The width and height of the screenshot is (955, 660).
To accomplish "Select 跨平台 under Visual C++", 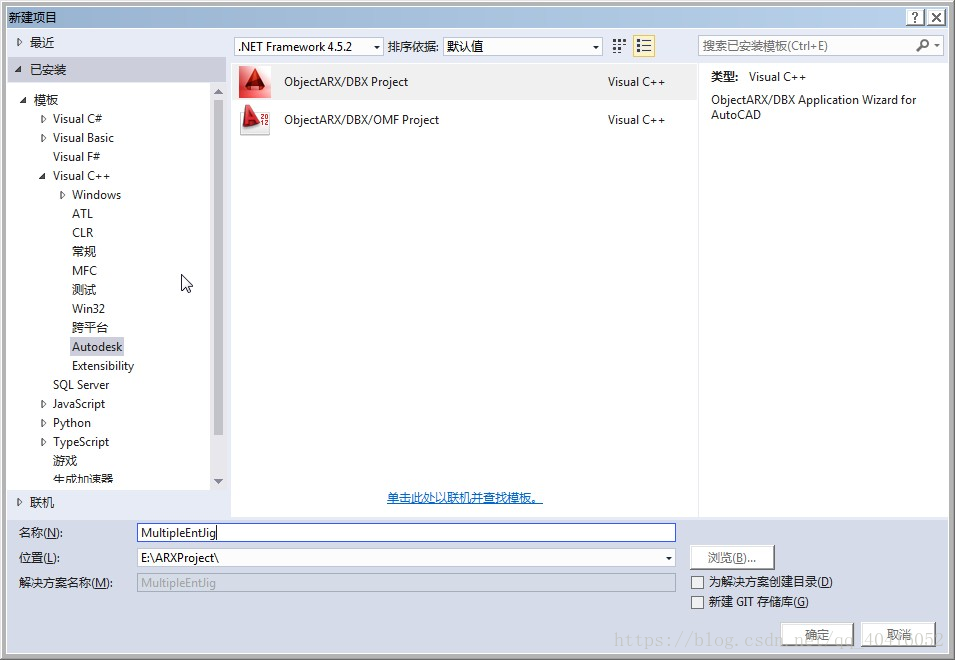I will click(x=90, y=328).
